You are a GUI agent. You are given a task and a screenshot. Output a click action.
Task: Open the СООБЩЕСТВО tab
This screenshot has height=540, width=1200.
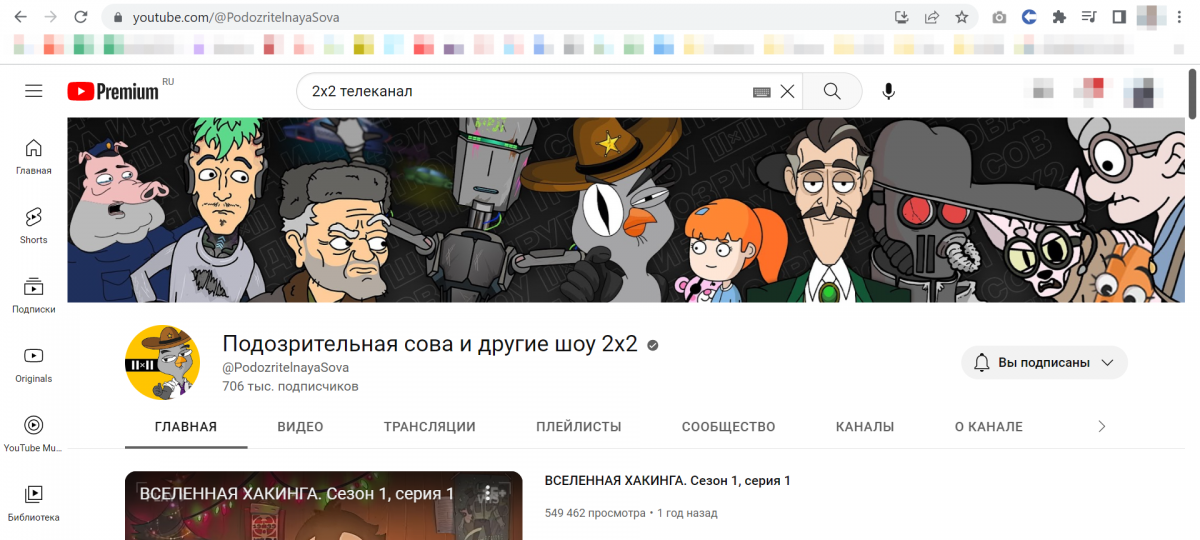(728, 427)
